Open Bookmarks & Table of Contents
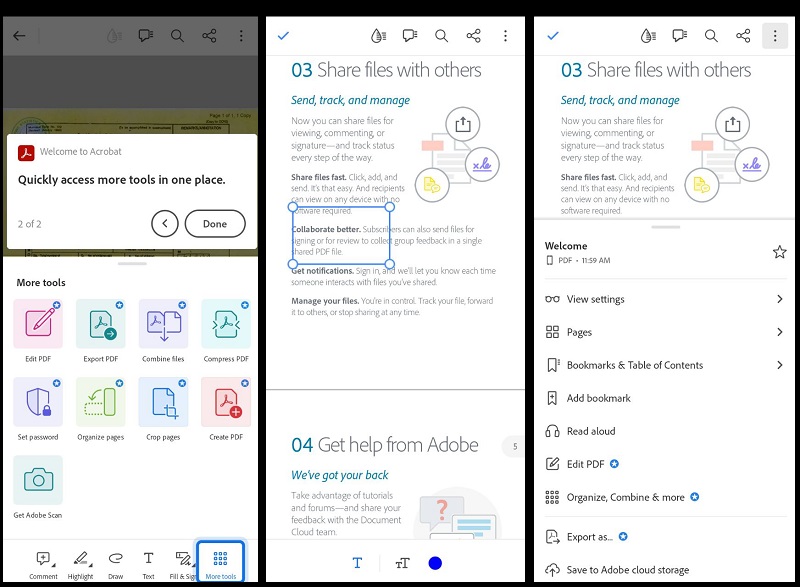The image size is (800, 587). (665, 365)
